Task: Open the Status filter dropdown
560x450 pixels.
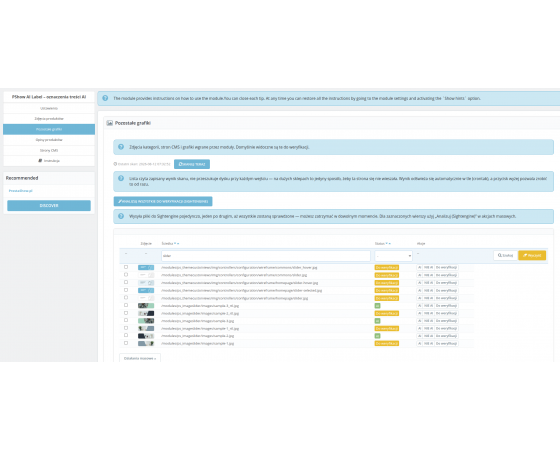Action: coord(394,256)
